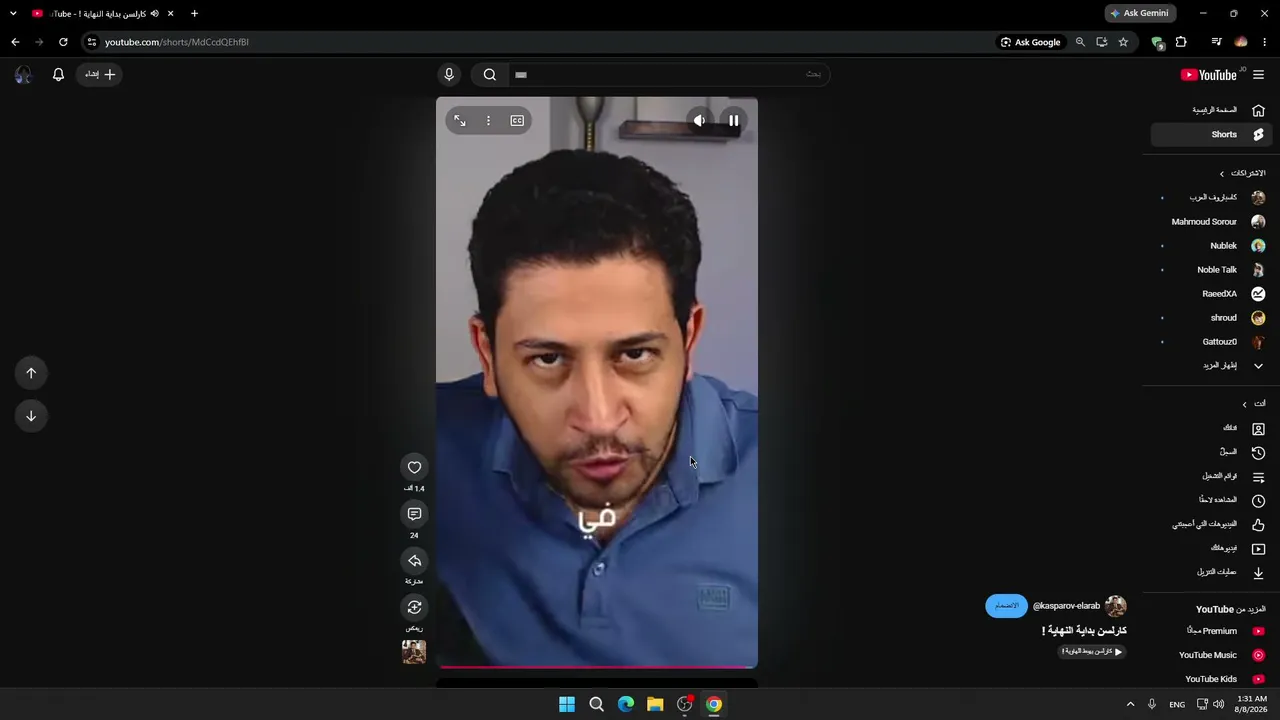Go to the next Short
This screenshot has height=720, width=1280.
coord(31,416)
